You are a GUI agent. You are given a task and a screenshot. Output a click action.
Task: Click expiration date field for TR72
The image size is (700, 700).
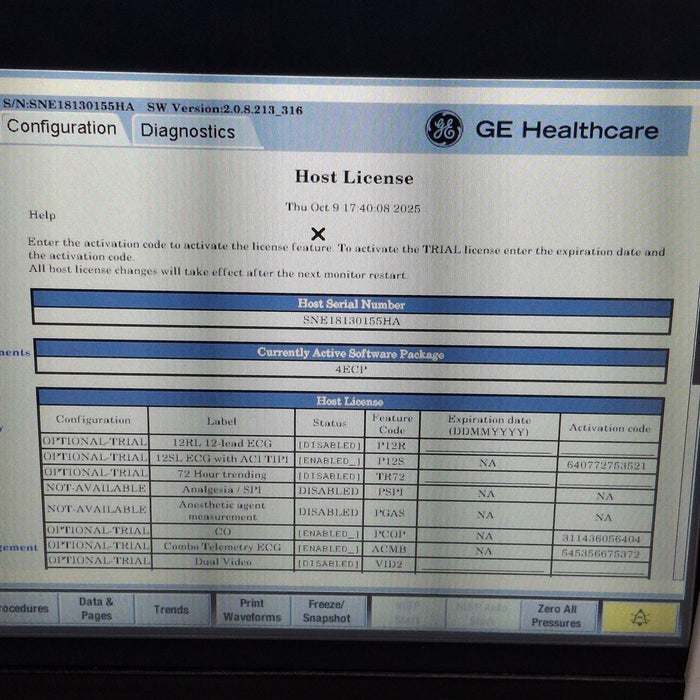(487, 478)
